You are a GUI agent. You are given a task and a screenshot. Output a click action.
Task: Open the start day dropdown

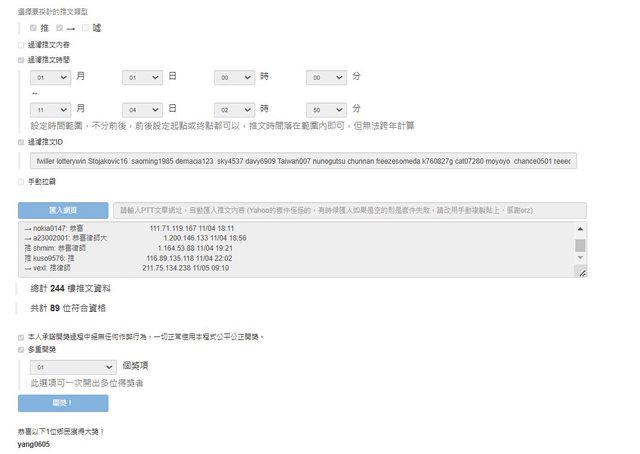[141, 77]
